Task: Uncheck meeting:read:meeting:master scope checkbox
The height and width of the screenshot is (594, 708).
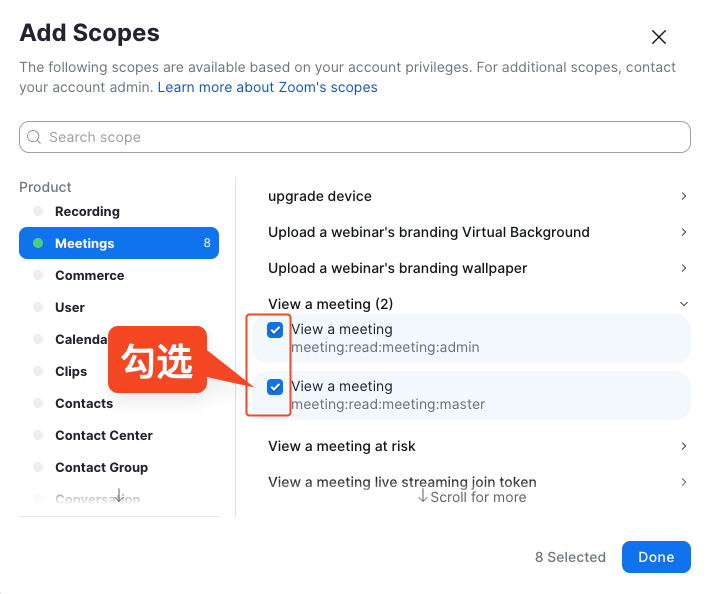Action: click(275, 387)
